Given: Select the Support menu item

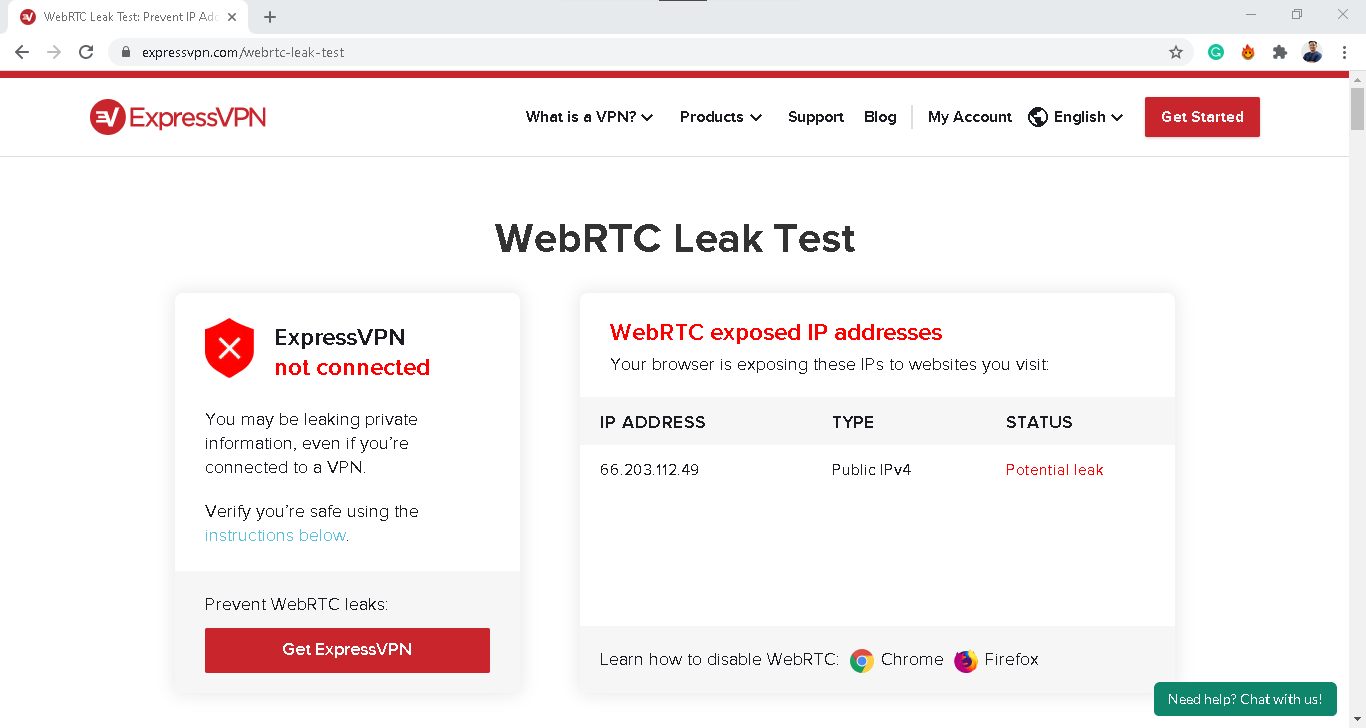Looking at the screenshot, I should [815, 117].
